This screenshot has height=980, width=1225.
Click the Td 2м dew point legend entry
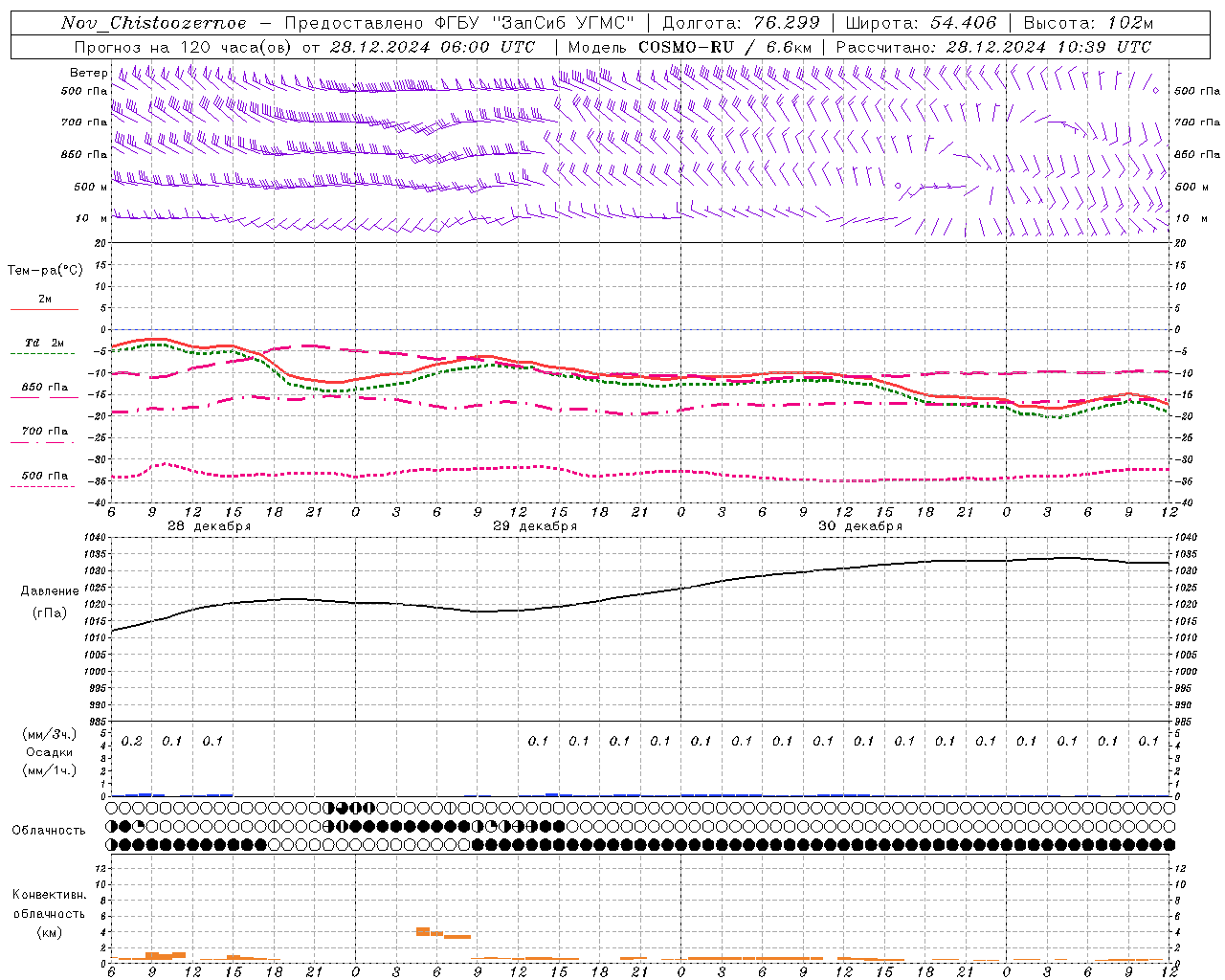tap(44, 343)
